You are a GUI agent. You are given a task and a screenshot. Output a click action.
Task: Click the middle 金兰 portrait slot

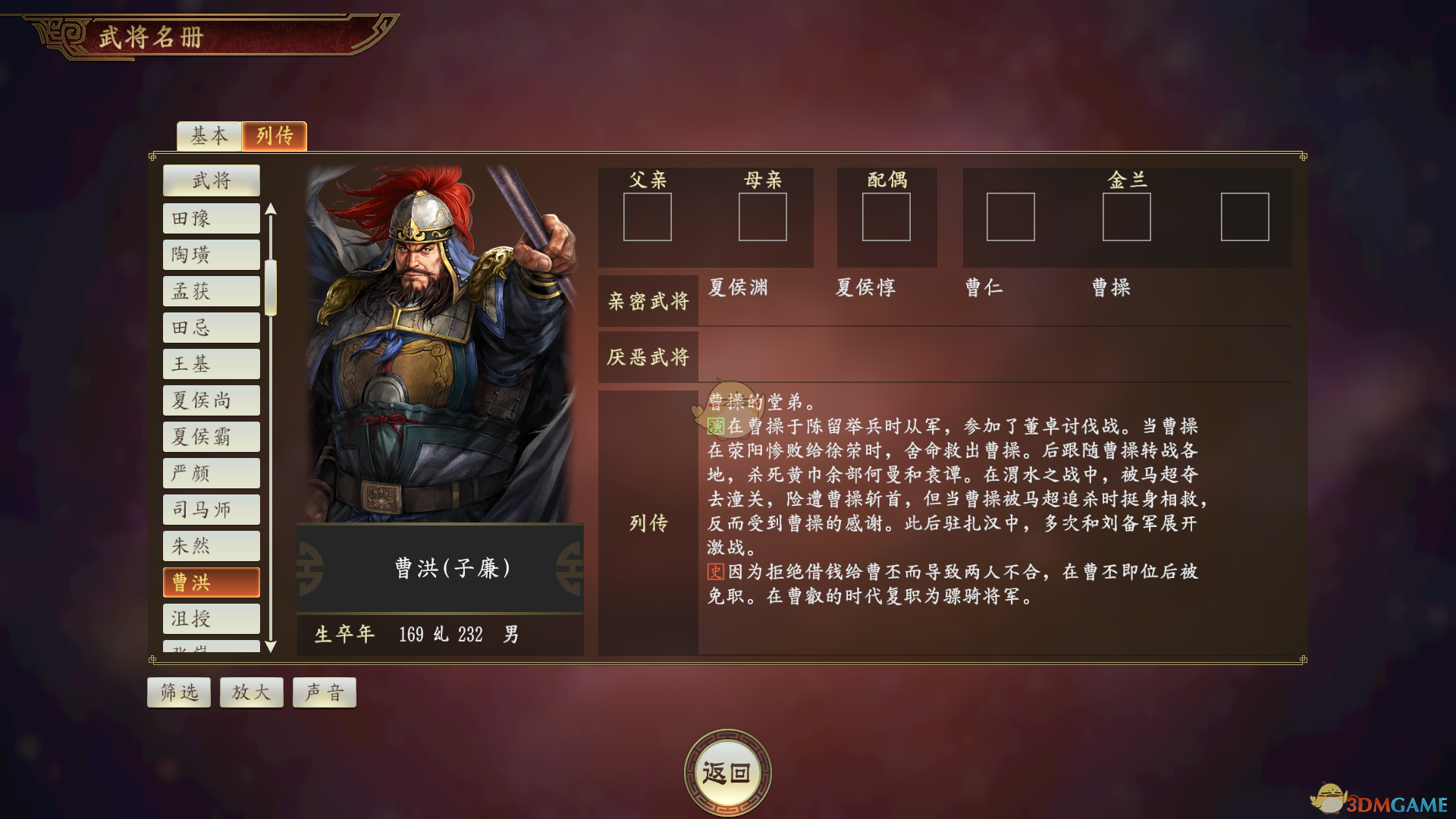pyautogui.click(x=1127, y=217)
